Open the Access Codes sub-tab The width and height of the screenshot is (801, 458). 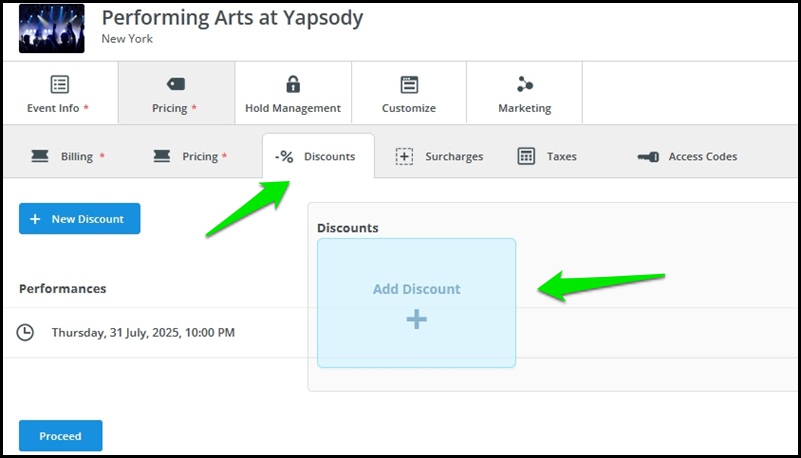[687, 156]
